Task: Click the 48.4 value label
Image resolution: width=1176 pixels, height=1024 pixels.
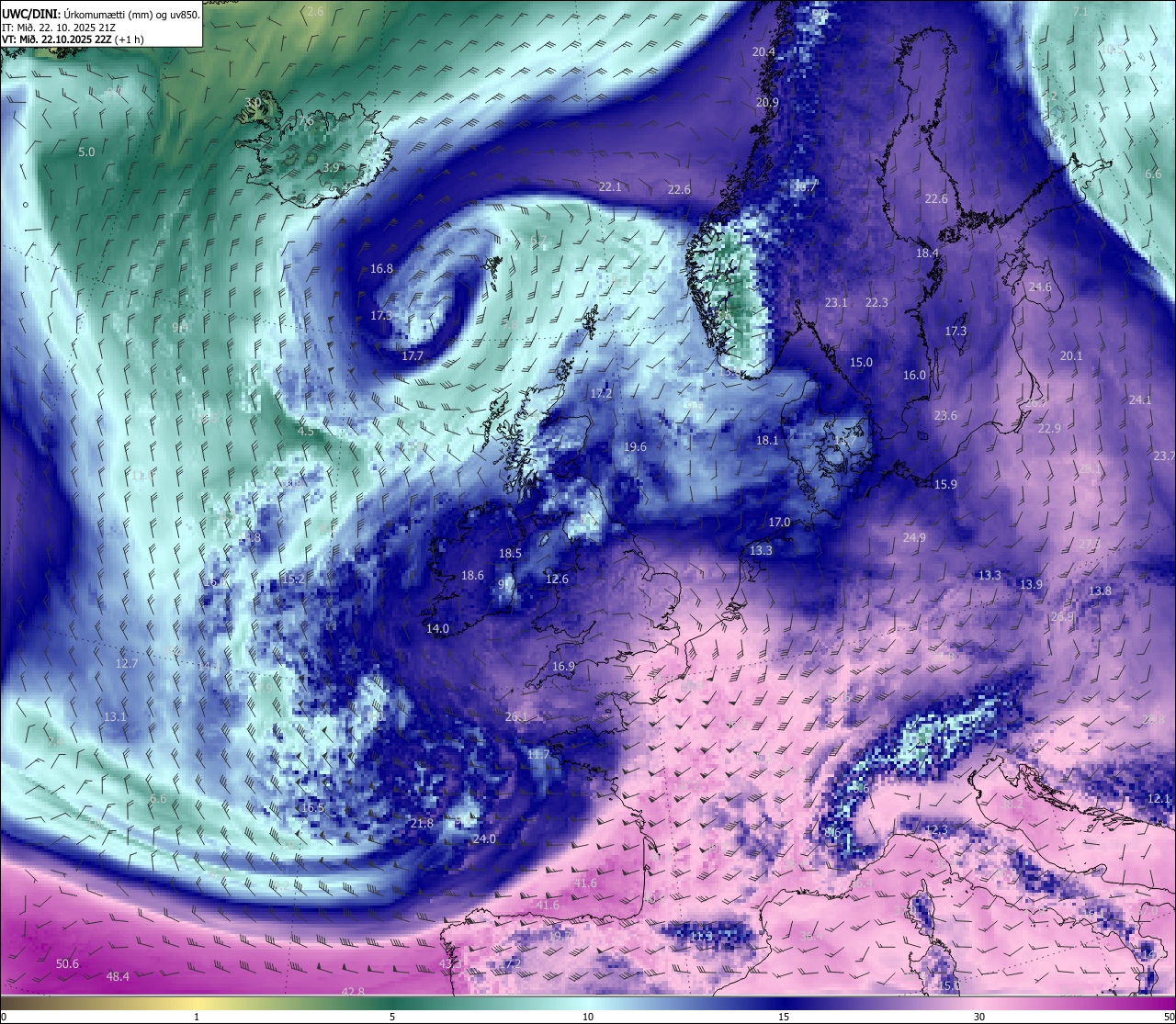Action: 118,976
